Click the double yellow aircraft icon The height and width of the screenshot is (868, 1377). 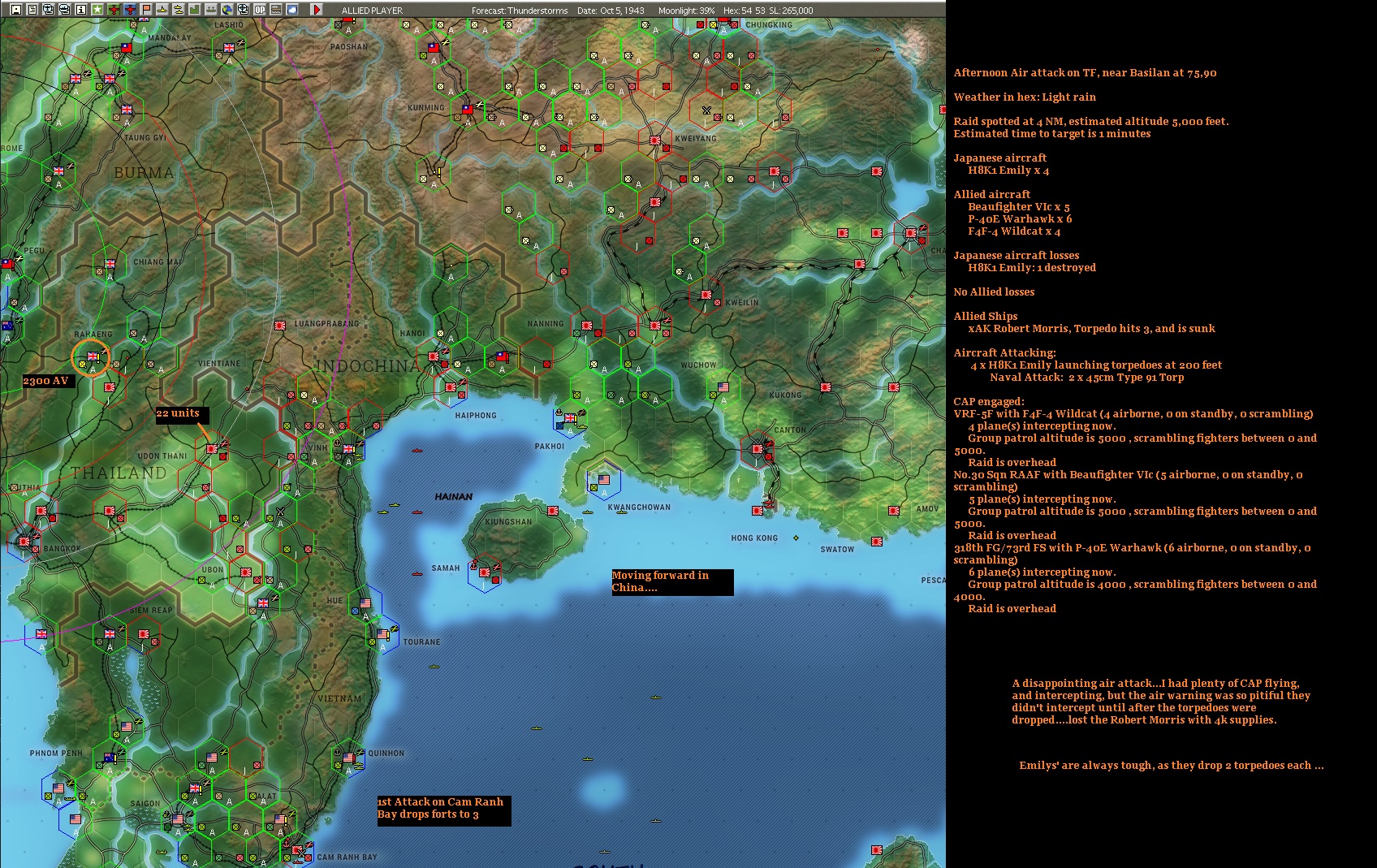[179, 10]
